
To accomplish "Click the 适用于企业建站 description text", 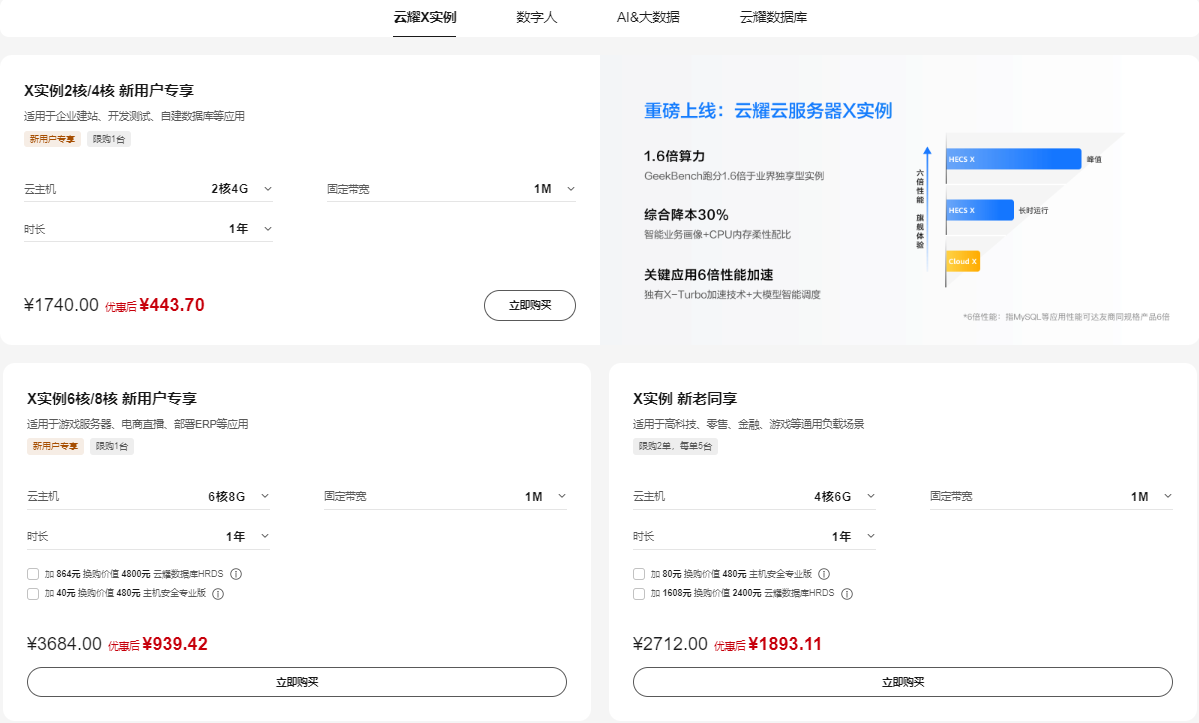I will (135, 116).
